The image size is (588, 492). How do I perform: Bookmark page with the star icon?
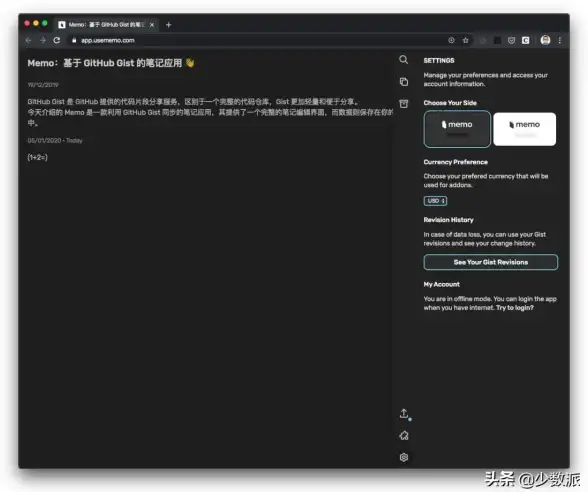click(465, 40)
